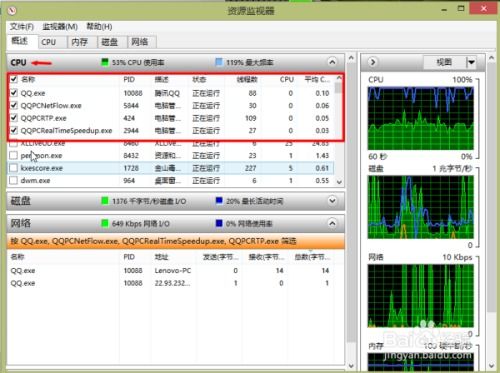Sort CPU list by CPU column header

(x=287, y=80)
